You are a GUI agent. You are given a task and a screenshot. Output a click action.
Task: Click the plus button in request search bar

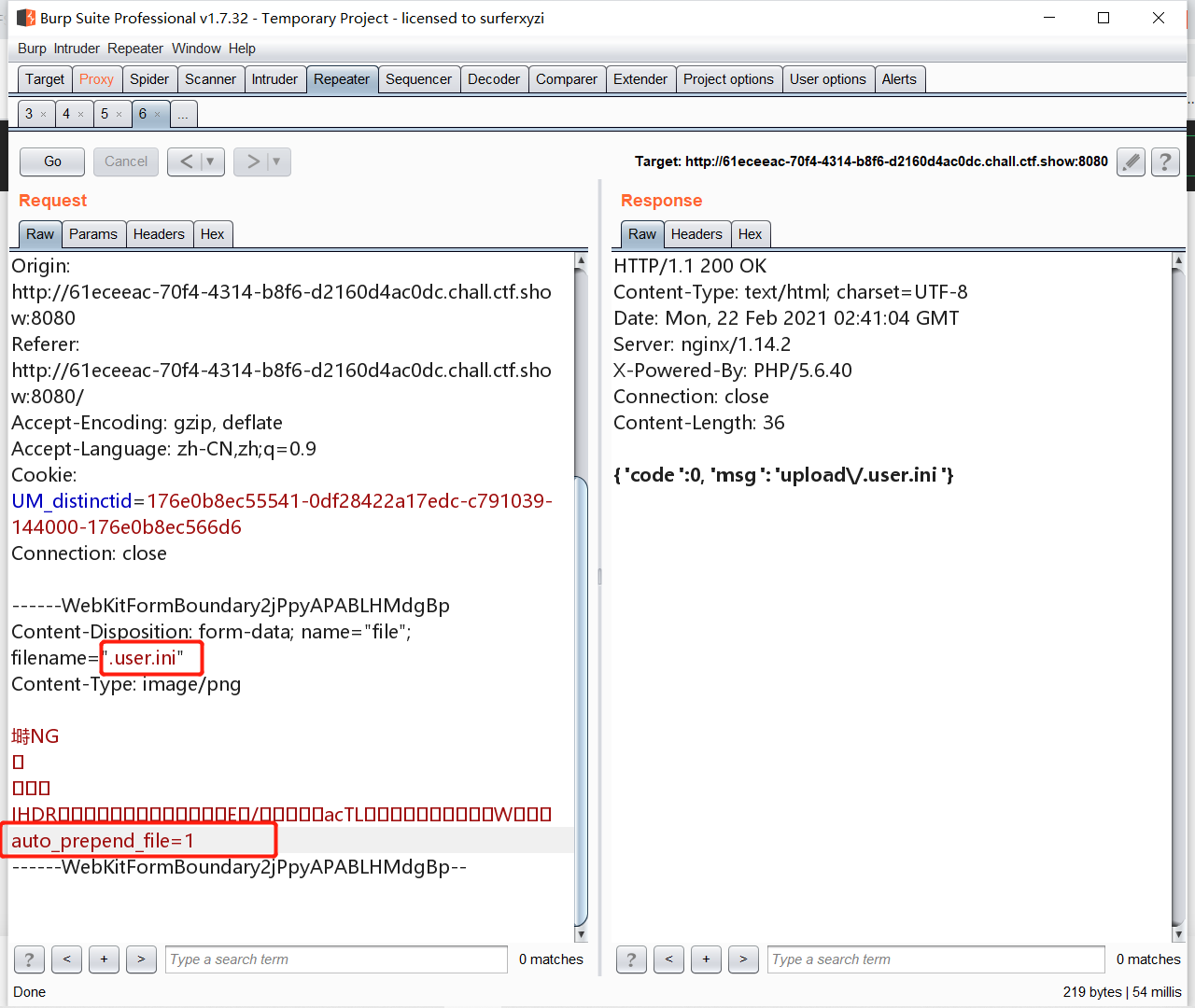tap(104, 959)
